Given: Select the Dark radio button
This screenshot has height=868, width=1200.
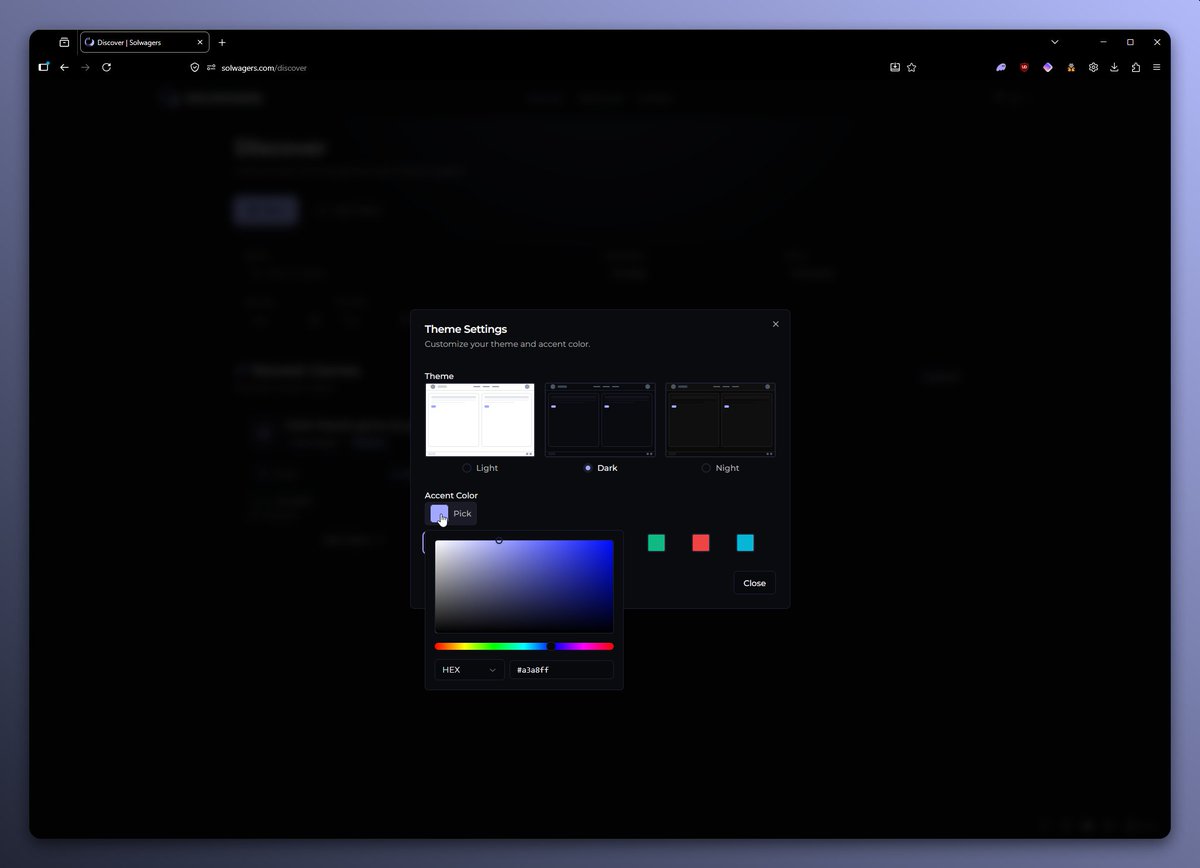Looking at the screenshot, I should coord(588,468).
